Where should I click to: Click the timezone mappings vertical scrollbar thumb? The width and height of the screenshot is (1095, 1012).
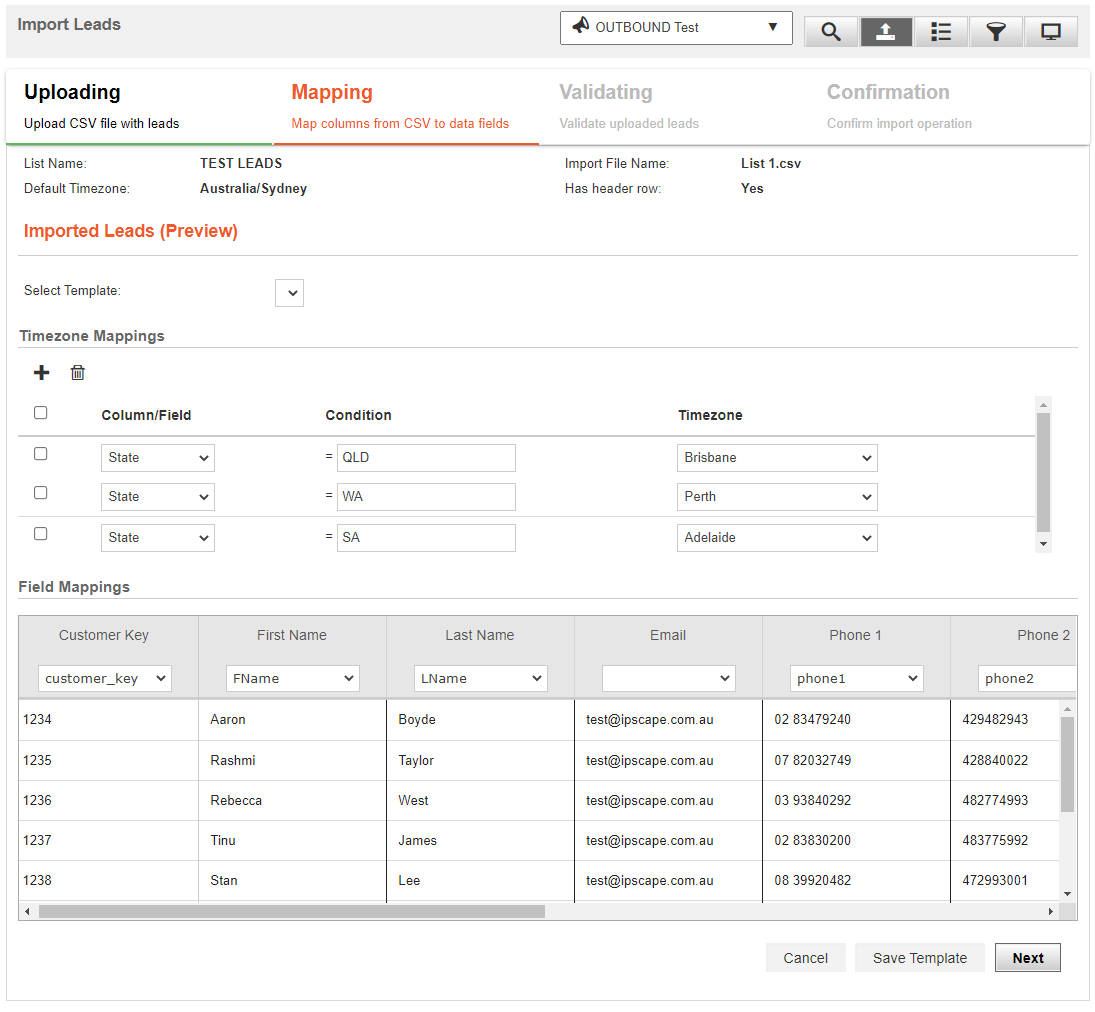tap(1043, 472)
